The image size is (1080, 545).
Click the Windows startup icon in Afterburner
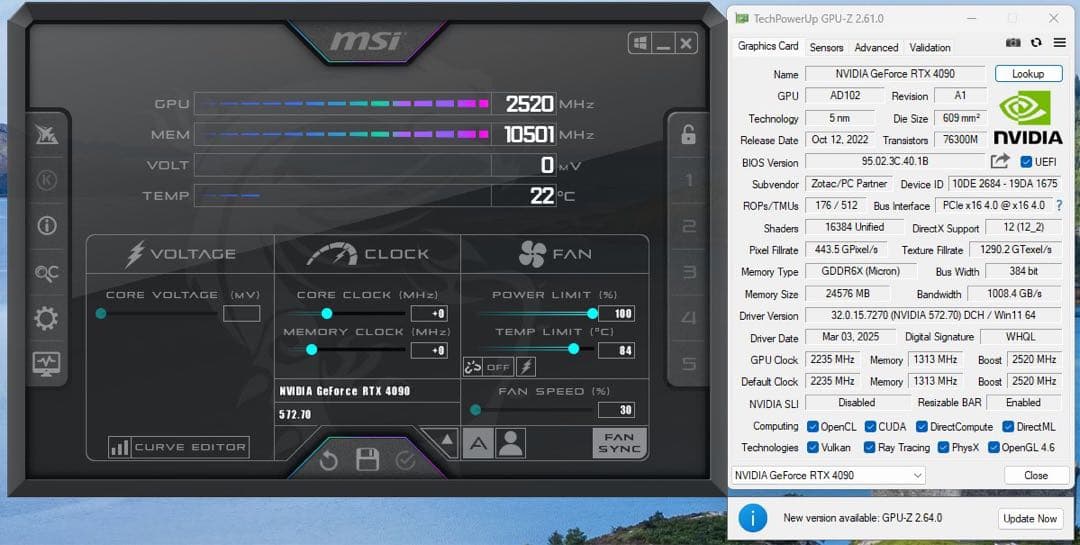[640, 43]
